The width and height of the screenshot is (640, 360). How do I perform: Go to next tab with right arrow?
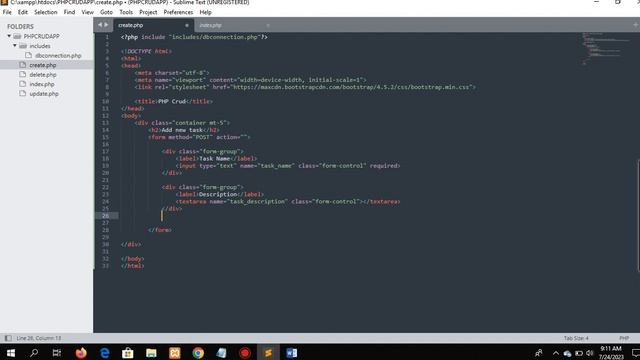106,25
